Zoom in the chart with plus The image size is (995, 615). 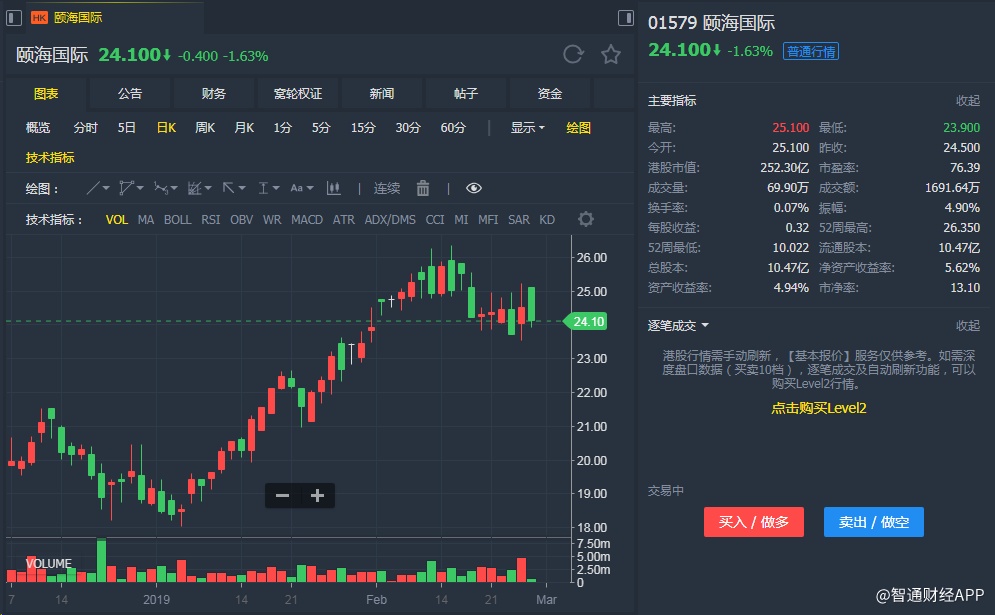(318, 495)
